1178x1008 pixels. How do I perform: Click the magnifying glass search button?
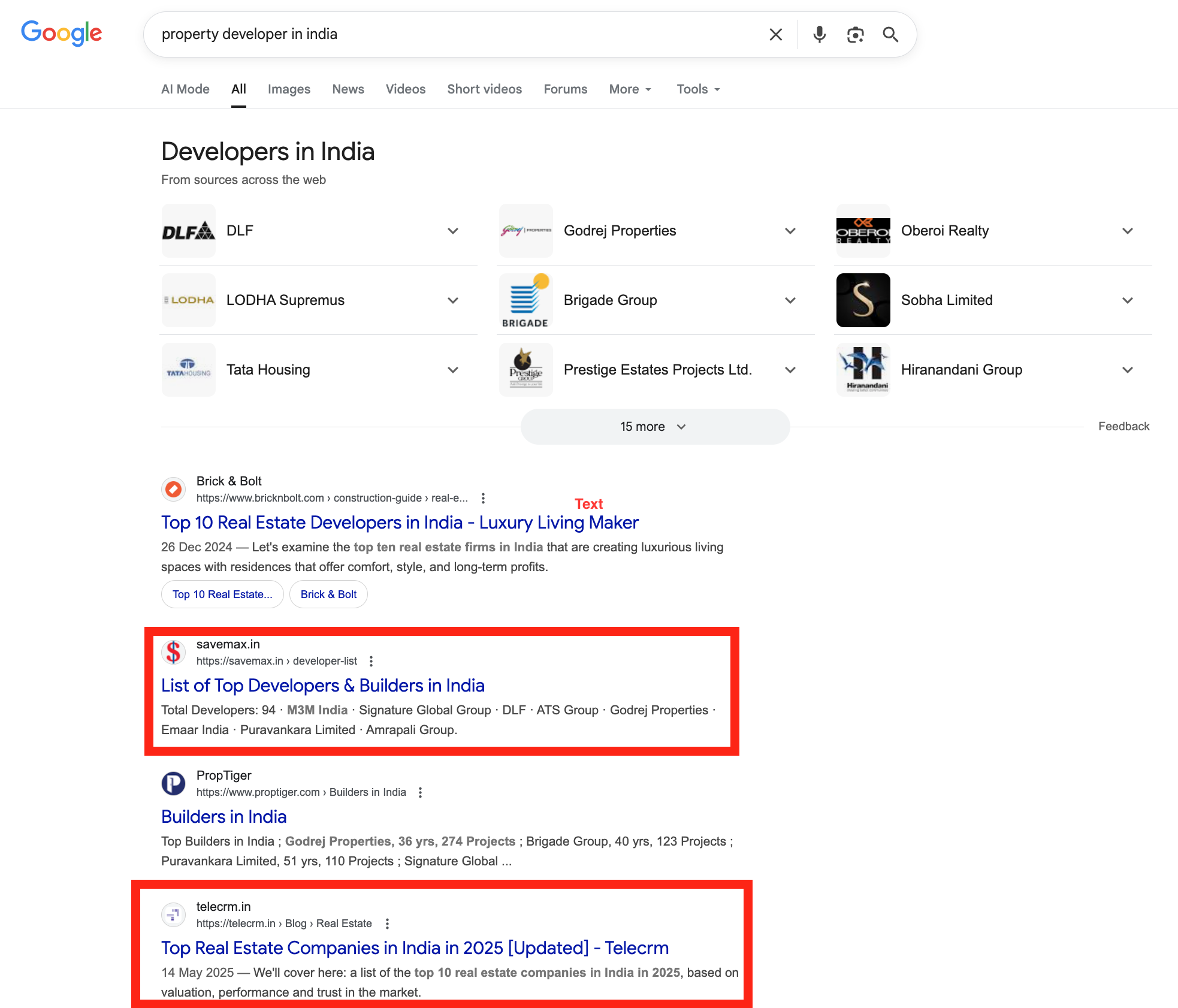click(x=890, y=35)
